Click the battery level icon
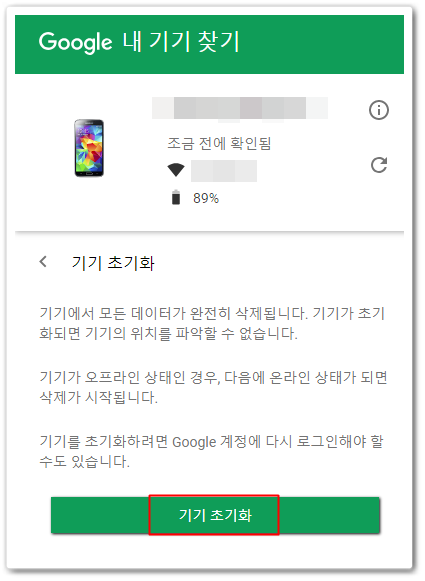425x581 pixels. (x=176, y=197)
